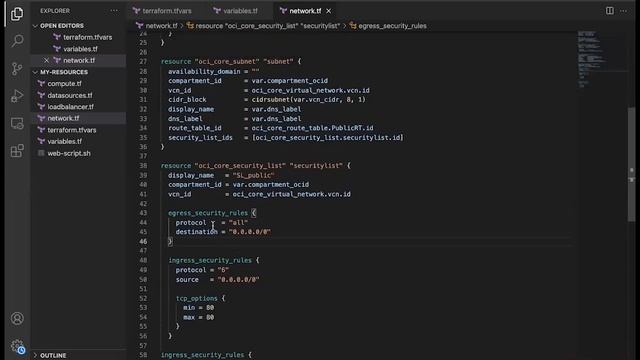Open terraform.tfvars in MY-RESOURCES tree
640x360 pixels.
coord(71,130)
